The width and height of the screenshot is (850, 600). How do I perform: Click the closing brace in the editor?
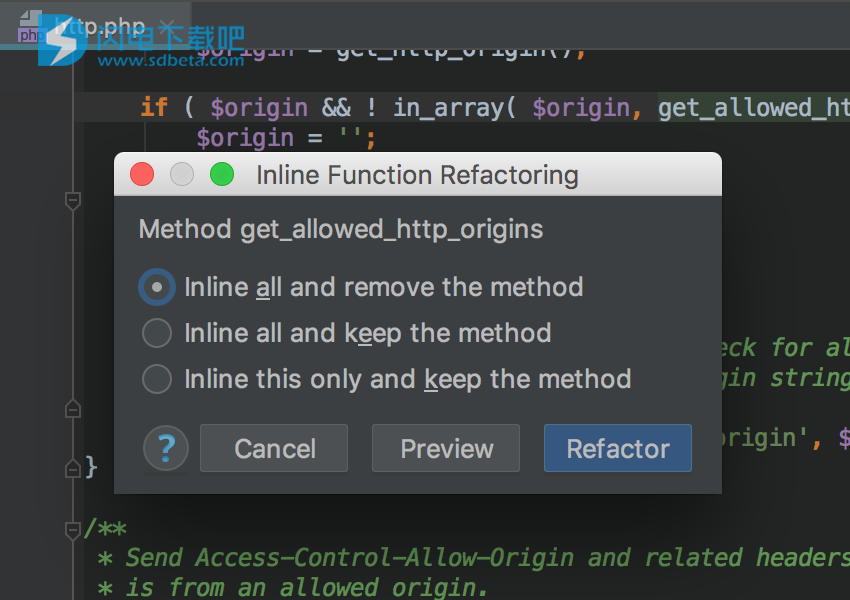[91, 467]
